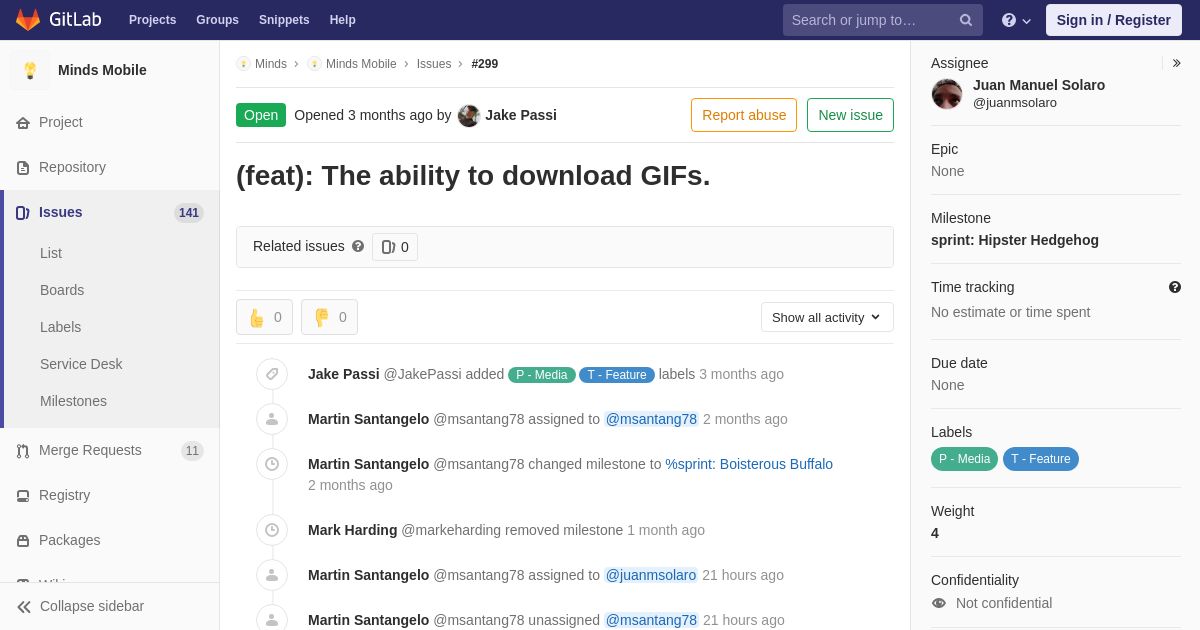
Task: Click the Confidentiality eye icon
Action: tap(939, 603)
